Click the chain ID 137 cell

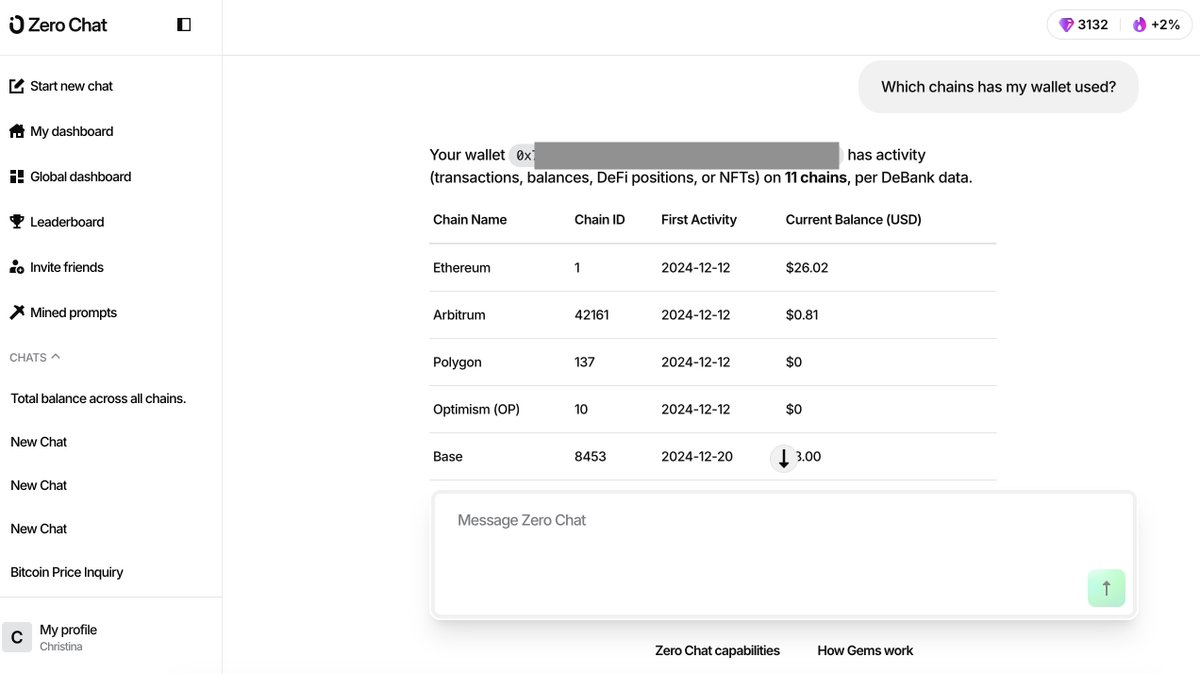pos(584,362)
